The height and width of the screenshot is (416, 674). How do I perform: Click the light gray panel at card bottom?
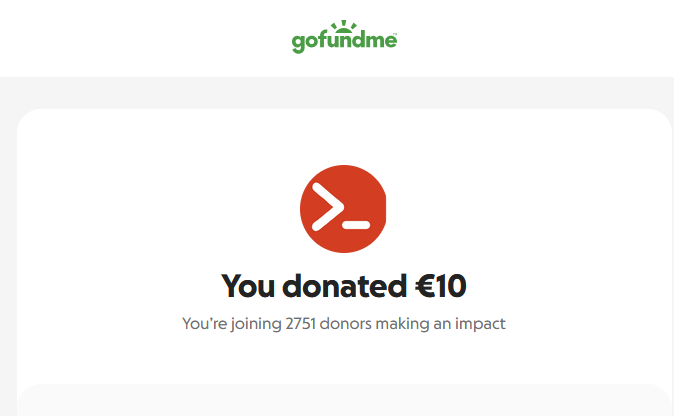(344, 400)
